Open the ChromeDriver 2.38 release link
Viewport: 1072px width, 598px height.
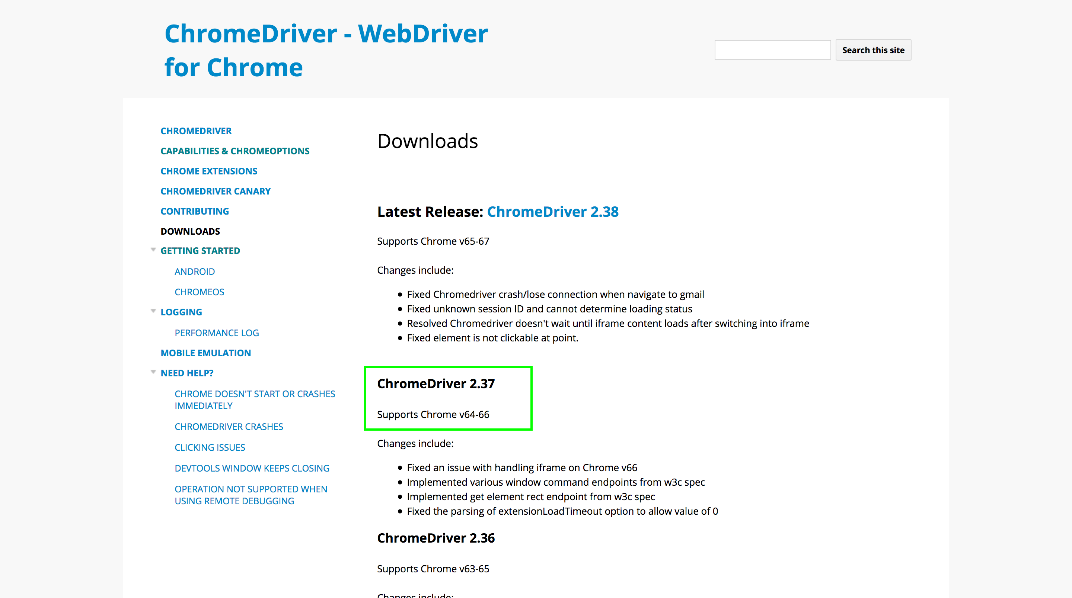click(x=552, y=212)
